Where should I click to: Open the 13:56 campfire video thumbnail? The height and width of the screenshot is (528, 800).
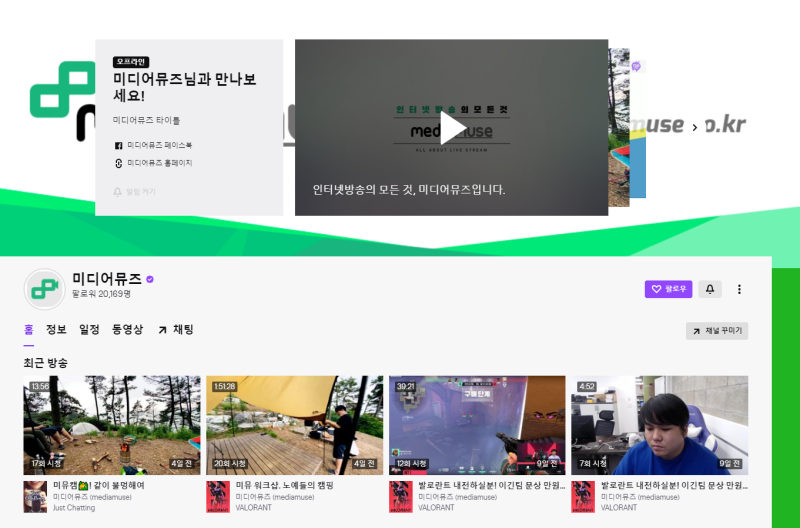pos(112,425)
